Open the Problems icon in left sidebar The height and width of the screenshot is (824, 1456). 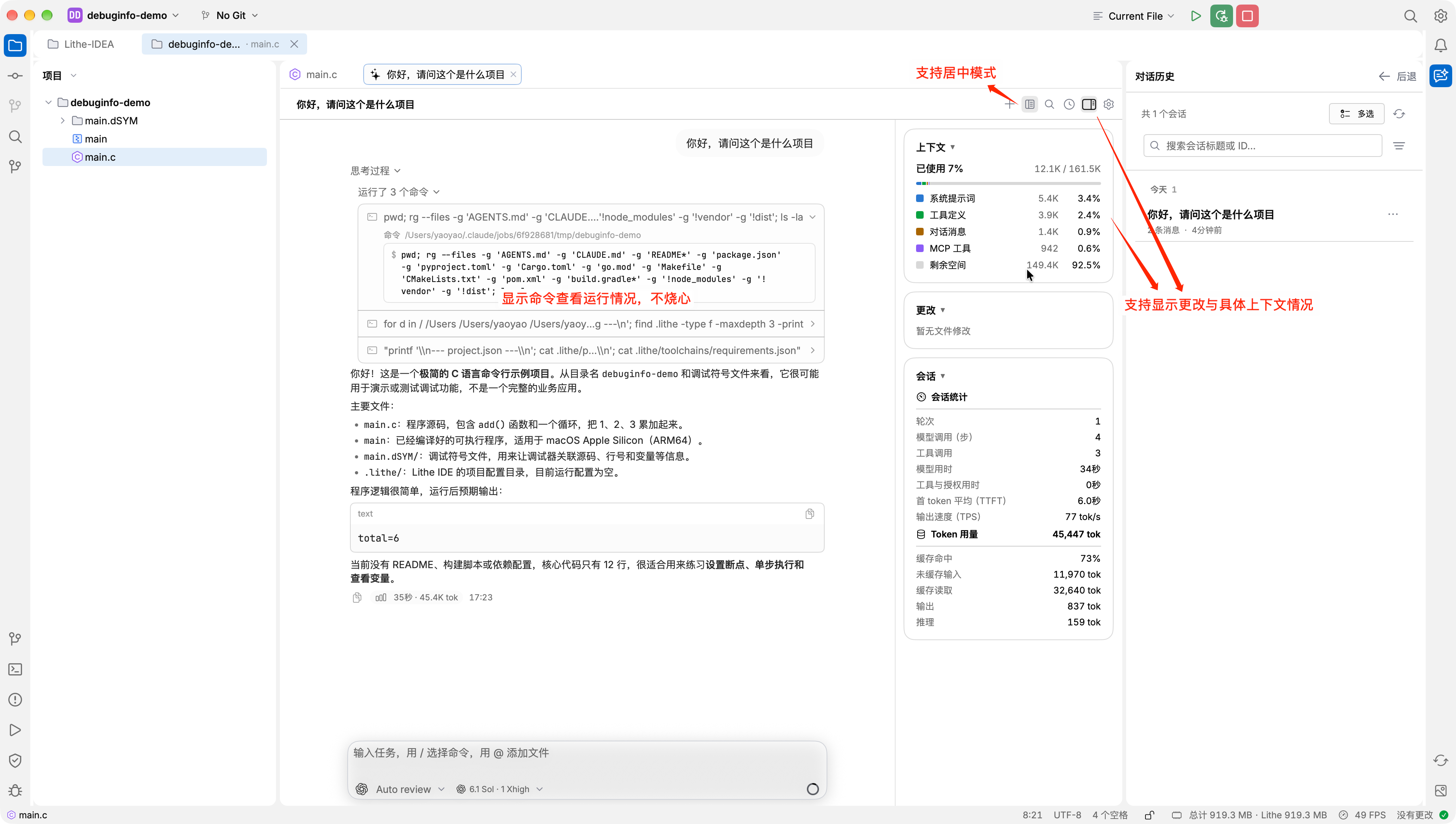coord(15,700)
